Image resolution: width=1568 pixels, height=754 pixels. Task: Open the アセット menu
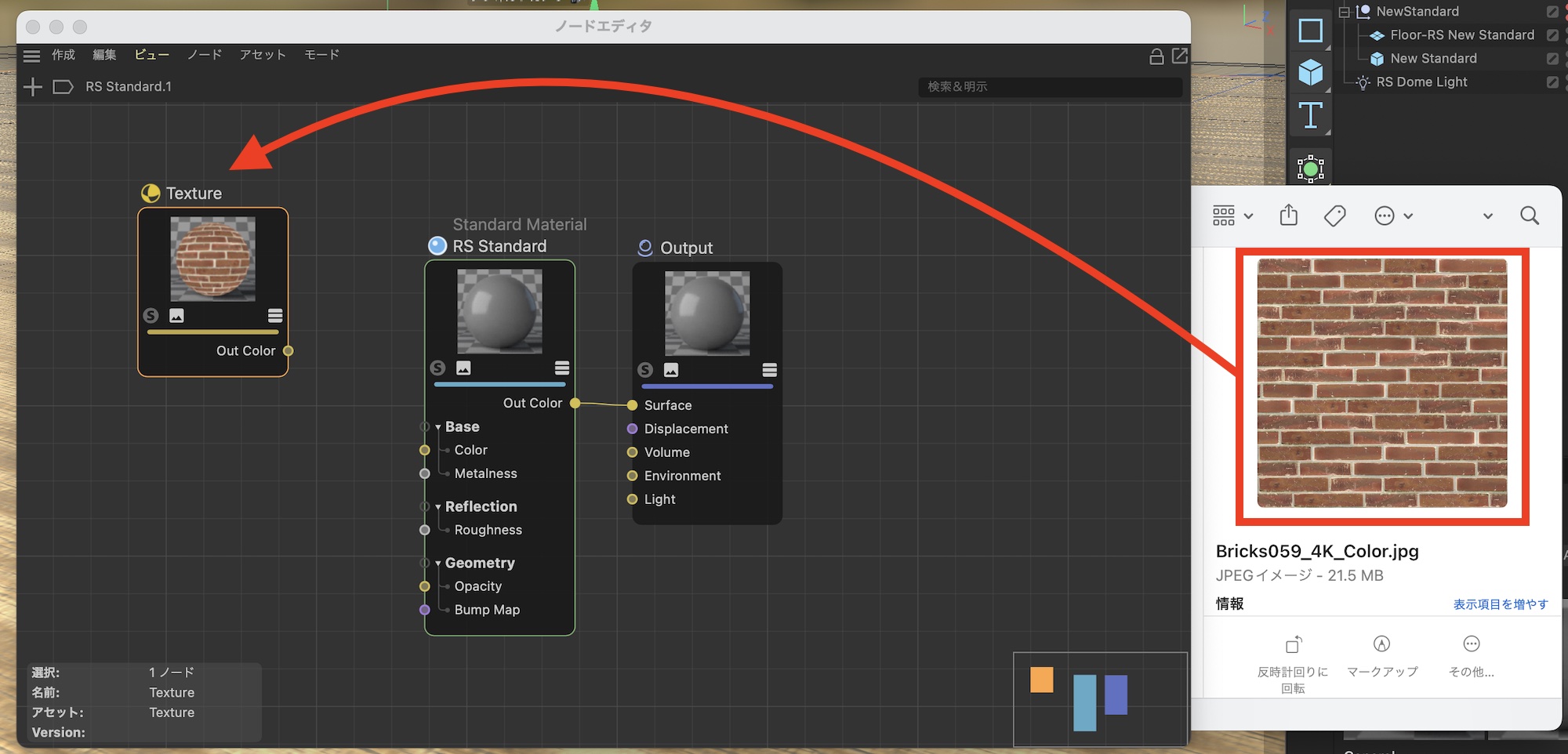[x=263, y=55]
